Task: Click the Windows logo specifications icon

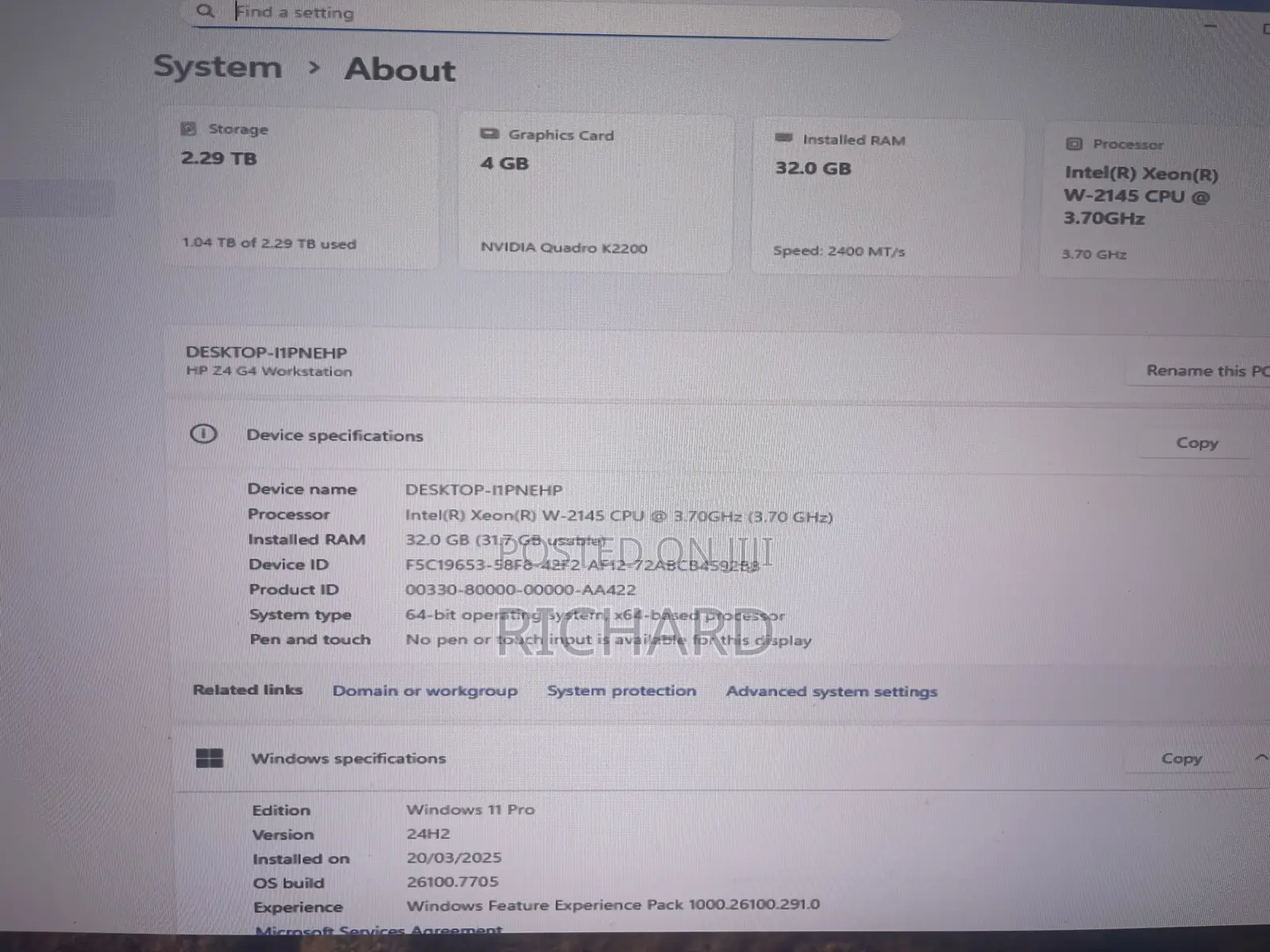Action: [210, 758]
